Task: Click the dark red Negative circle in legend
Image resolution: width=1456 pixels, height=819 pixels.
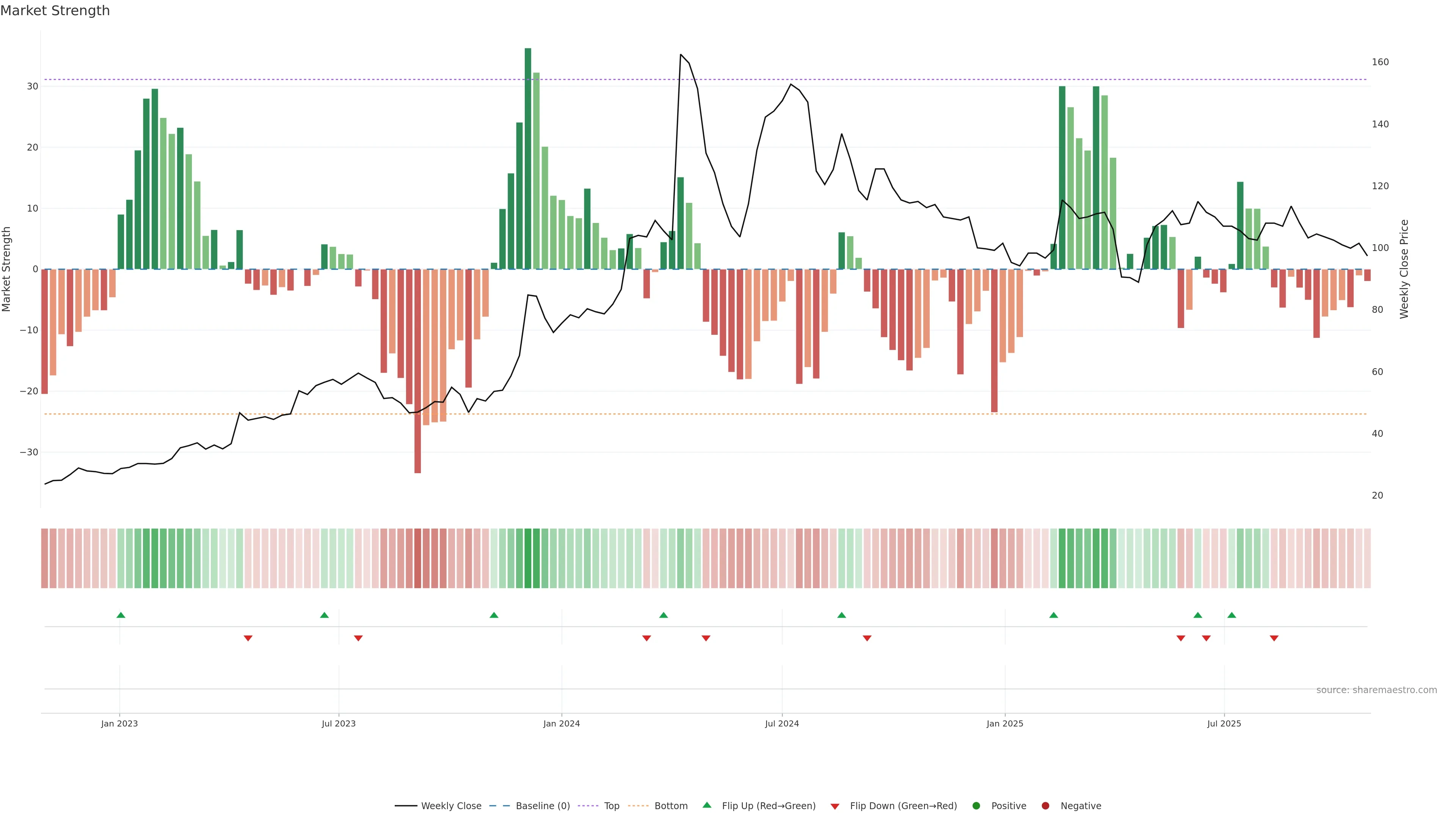Action: [1045, 806]
